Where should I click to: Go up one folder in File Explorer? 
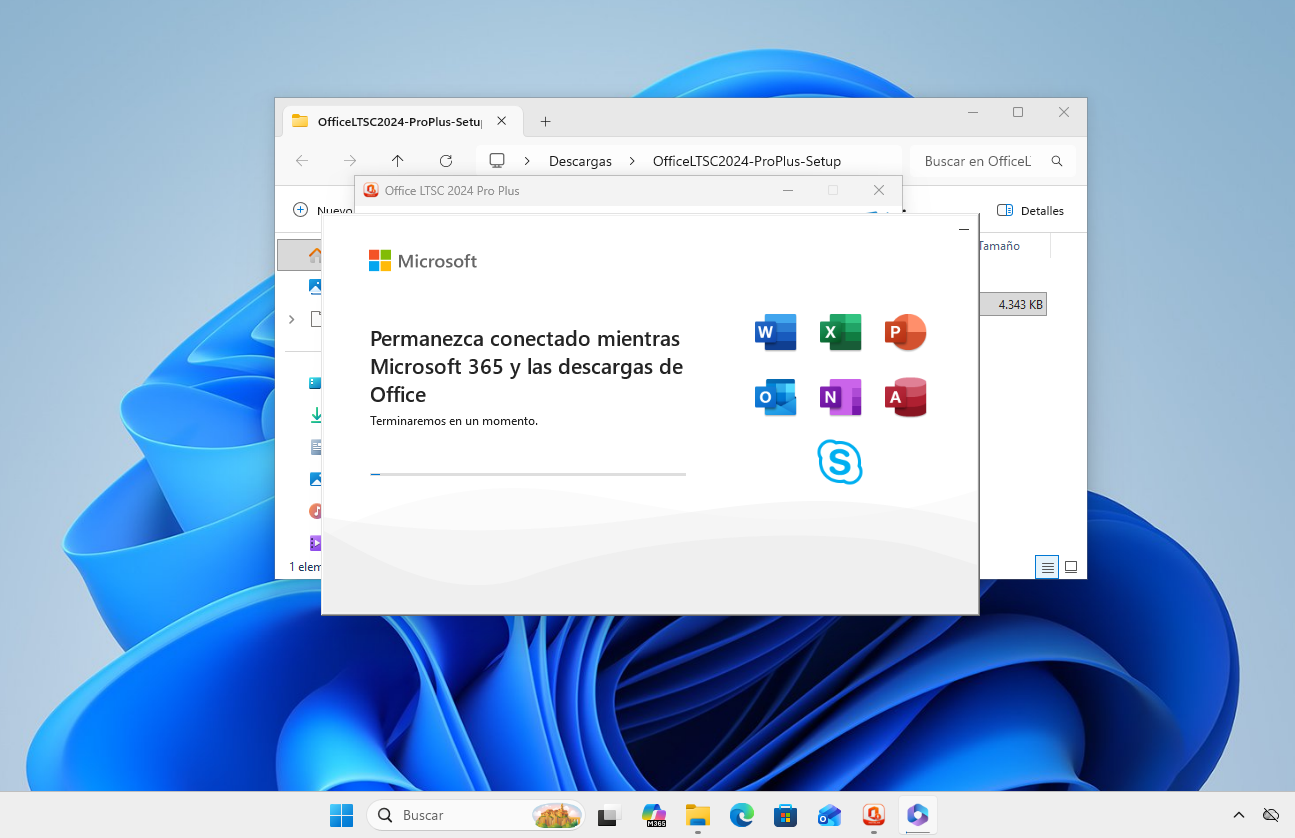398,161
